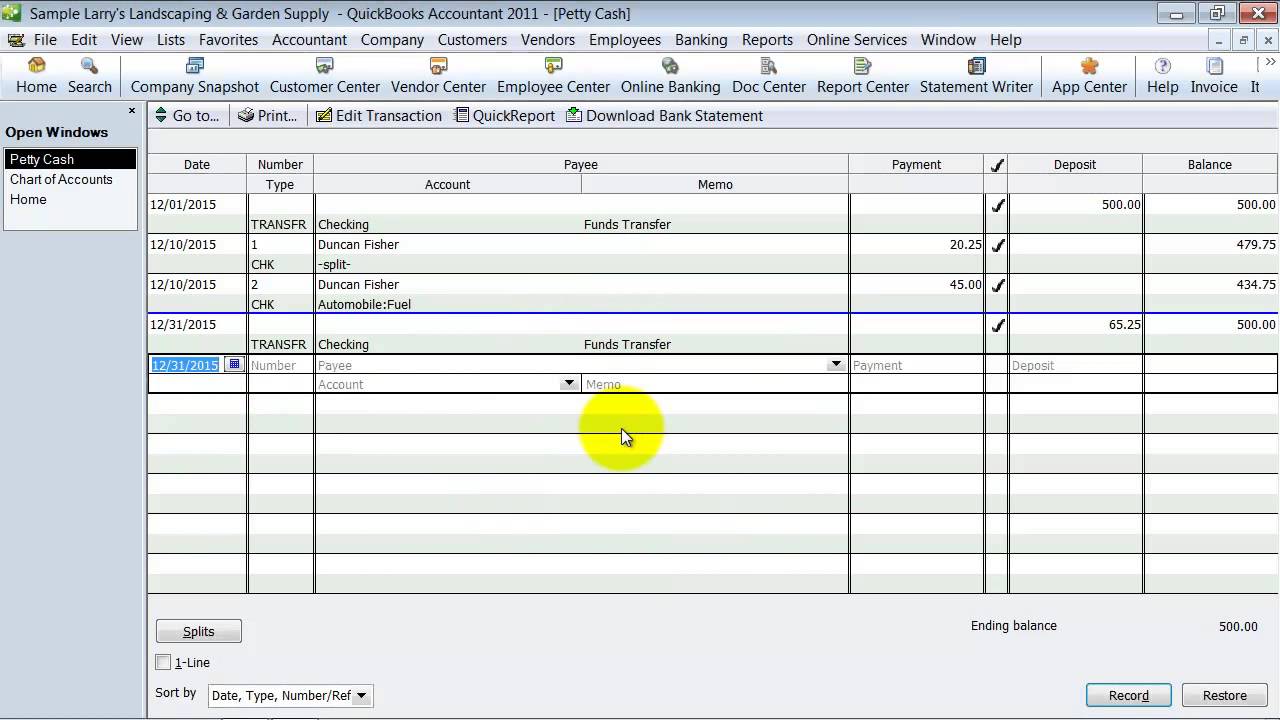This screenshot has width=1280, height=720.
Task: Restore the inner Petty Cash window
Action: pos(1243,40)
